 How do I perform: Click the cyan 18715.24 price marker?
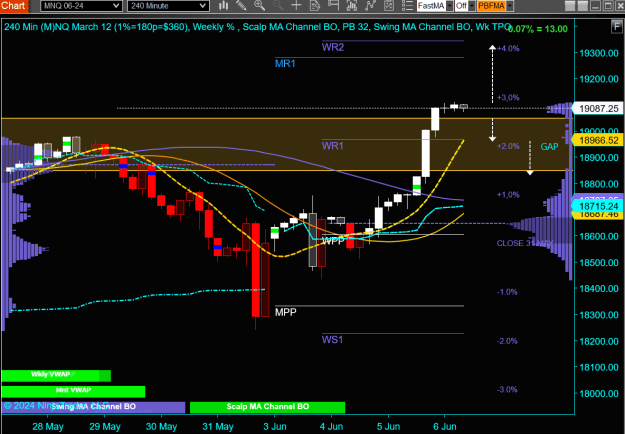[599, 206]
